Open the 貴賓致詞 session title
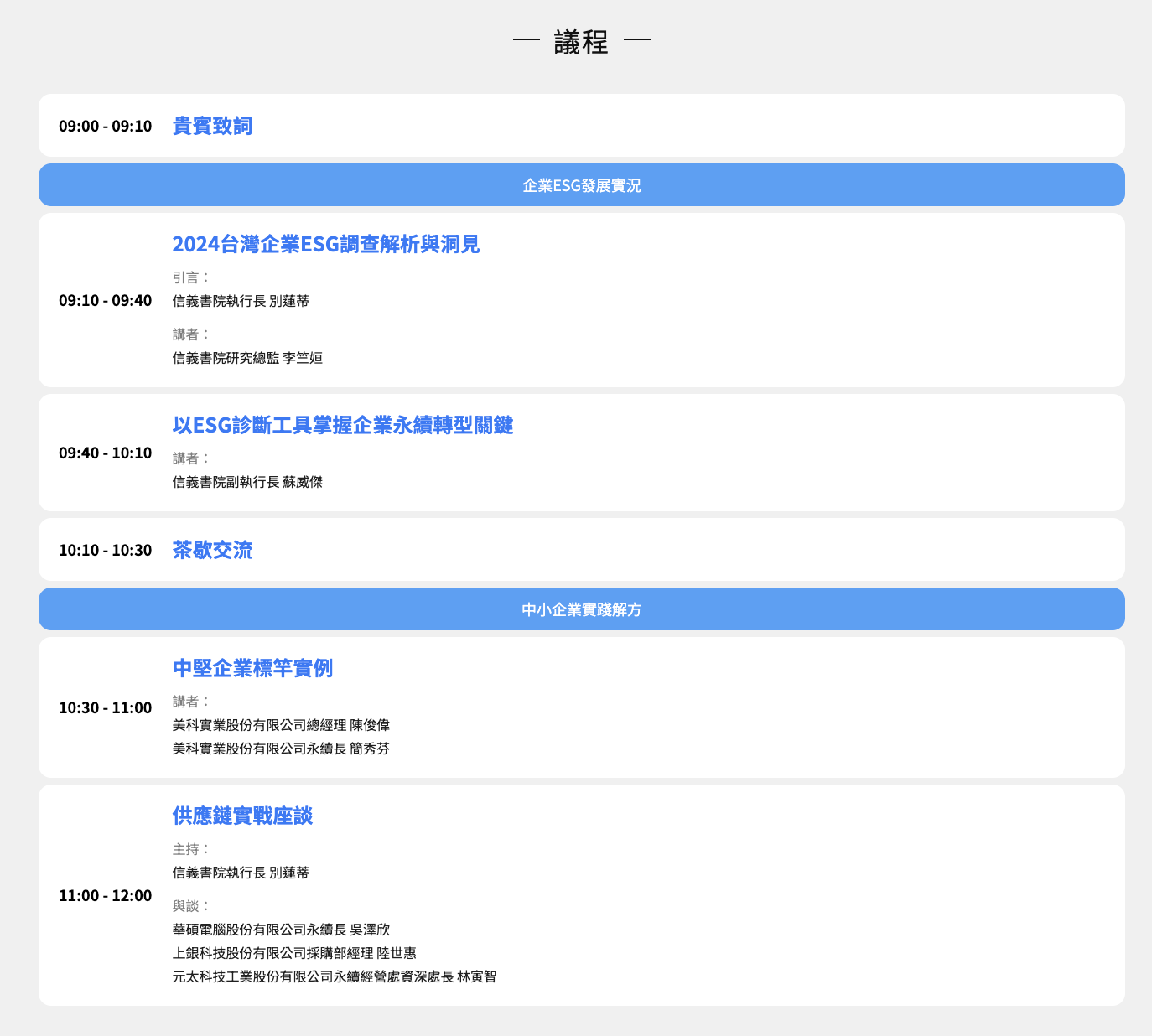Image resolution: width=1152 pixels, height=1036 pixels. [212, 126]
